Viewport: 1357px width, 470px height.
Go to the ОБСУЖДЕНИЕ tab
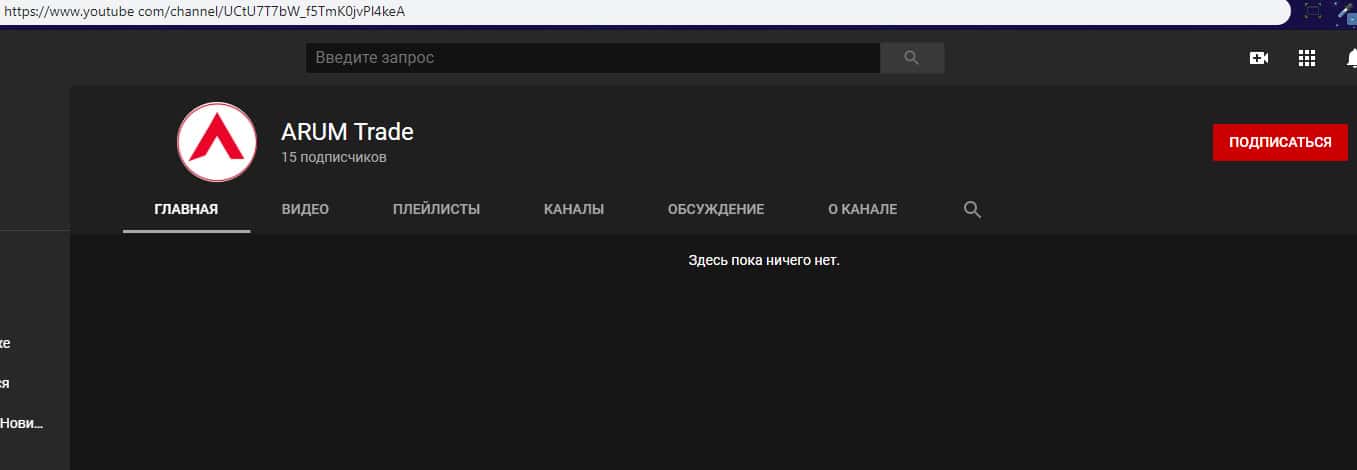(x=716, y=210)
